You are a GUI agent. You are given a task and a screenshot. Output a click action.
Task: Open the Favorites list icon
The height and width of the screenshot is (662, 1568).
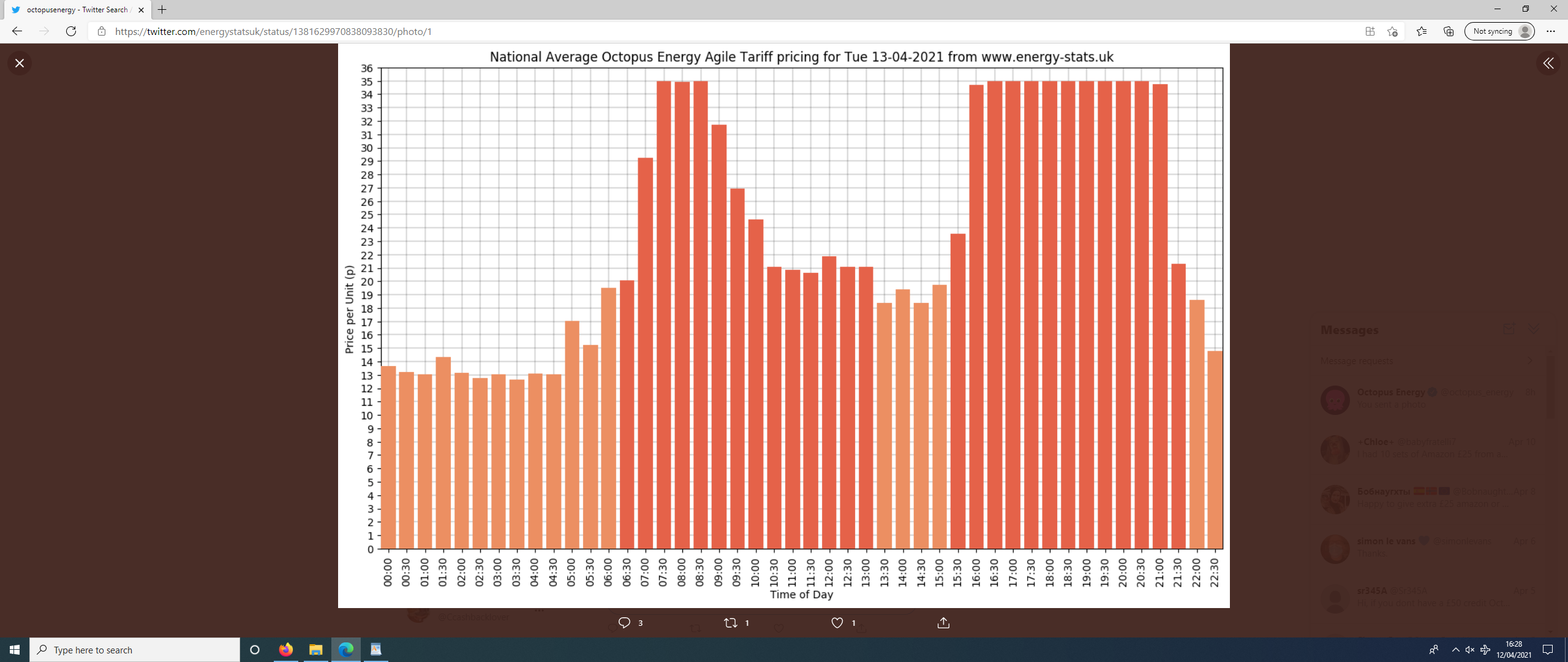coord(1421,31)
